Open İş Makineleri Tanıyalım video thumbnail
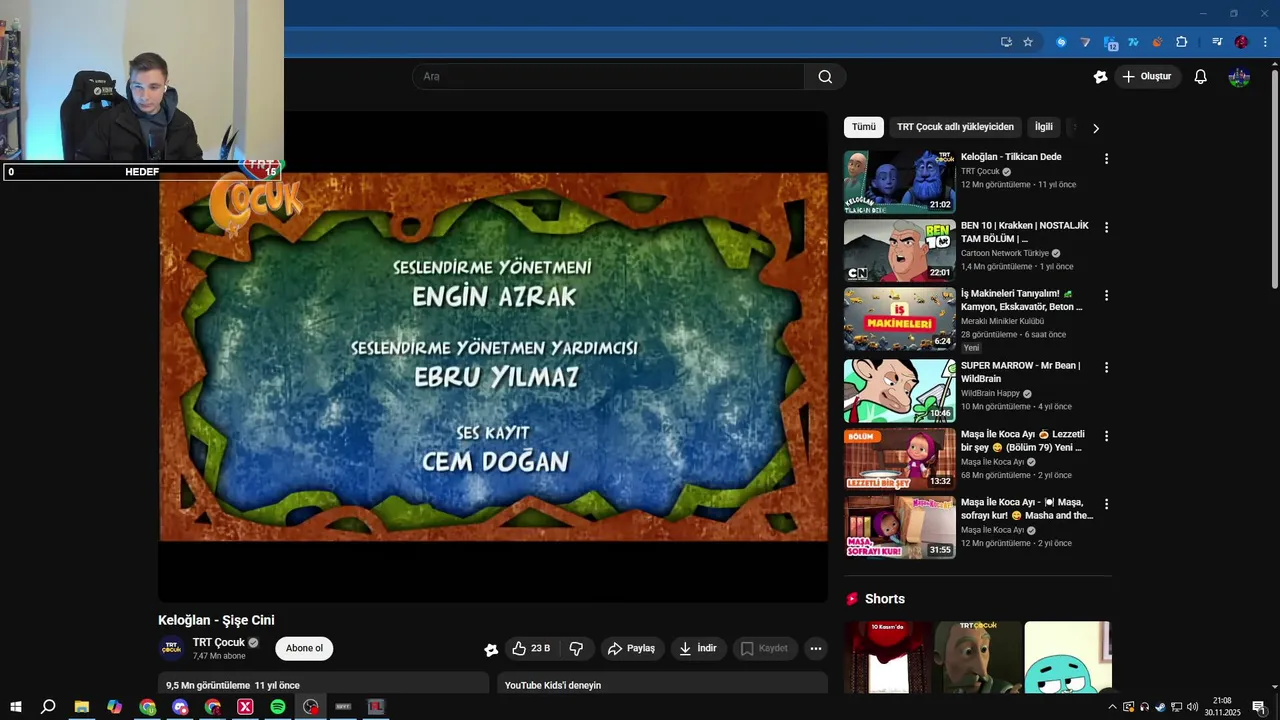The width and height of the screenshot is (1280, 720). click(x=899, y=319)
